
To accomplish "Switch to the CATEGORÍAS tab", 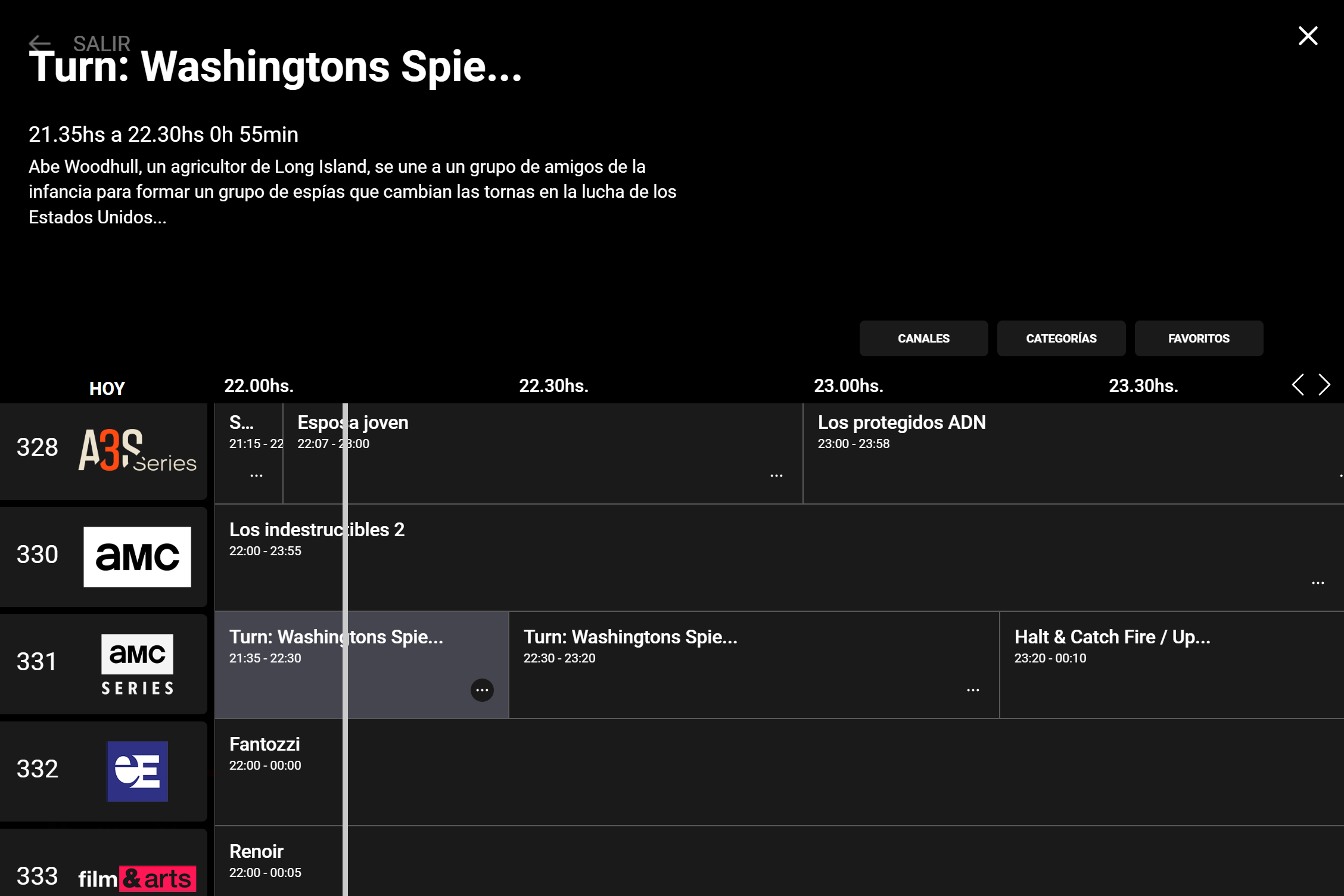I will (1061, 338).
